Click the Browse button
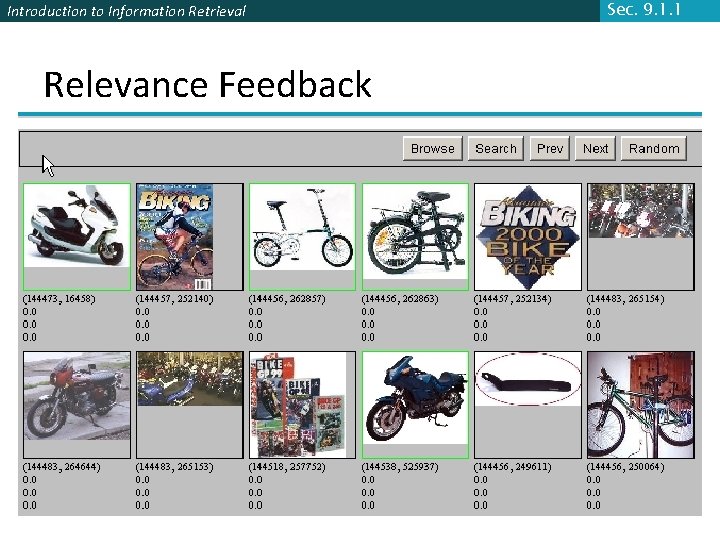The height and width of the screenshot is (540, 720). (433, 148)
